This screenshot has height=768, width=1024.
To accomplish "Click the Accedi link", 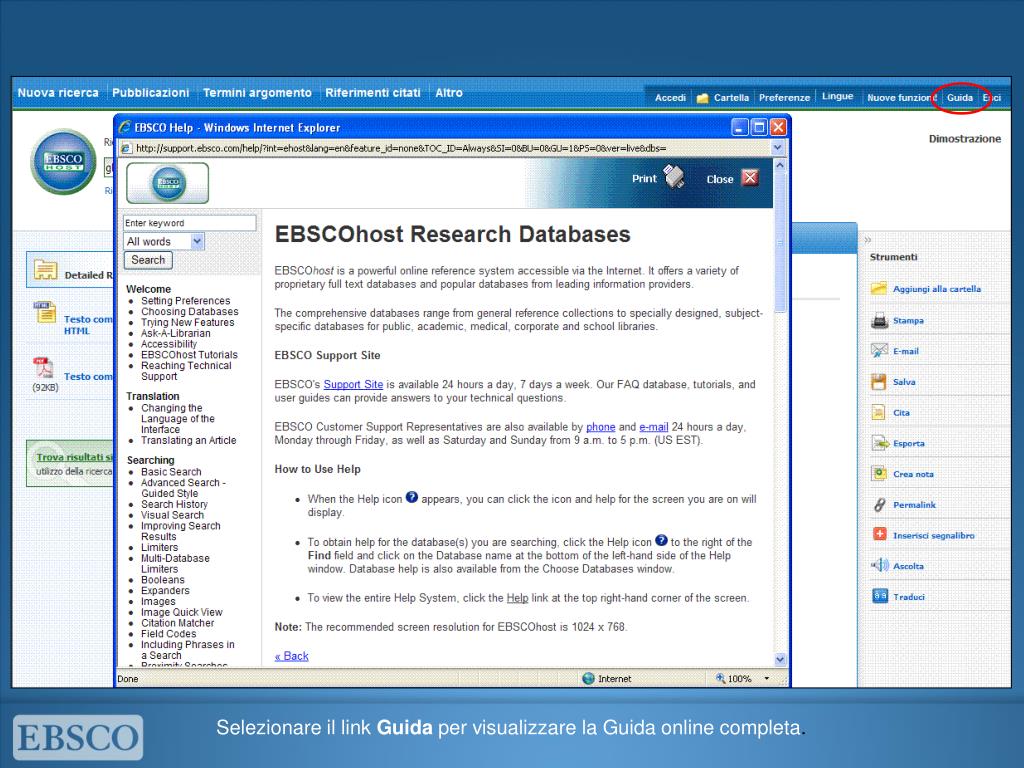I will (670, 97).
